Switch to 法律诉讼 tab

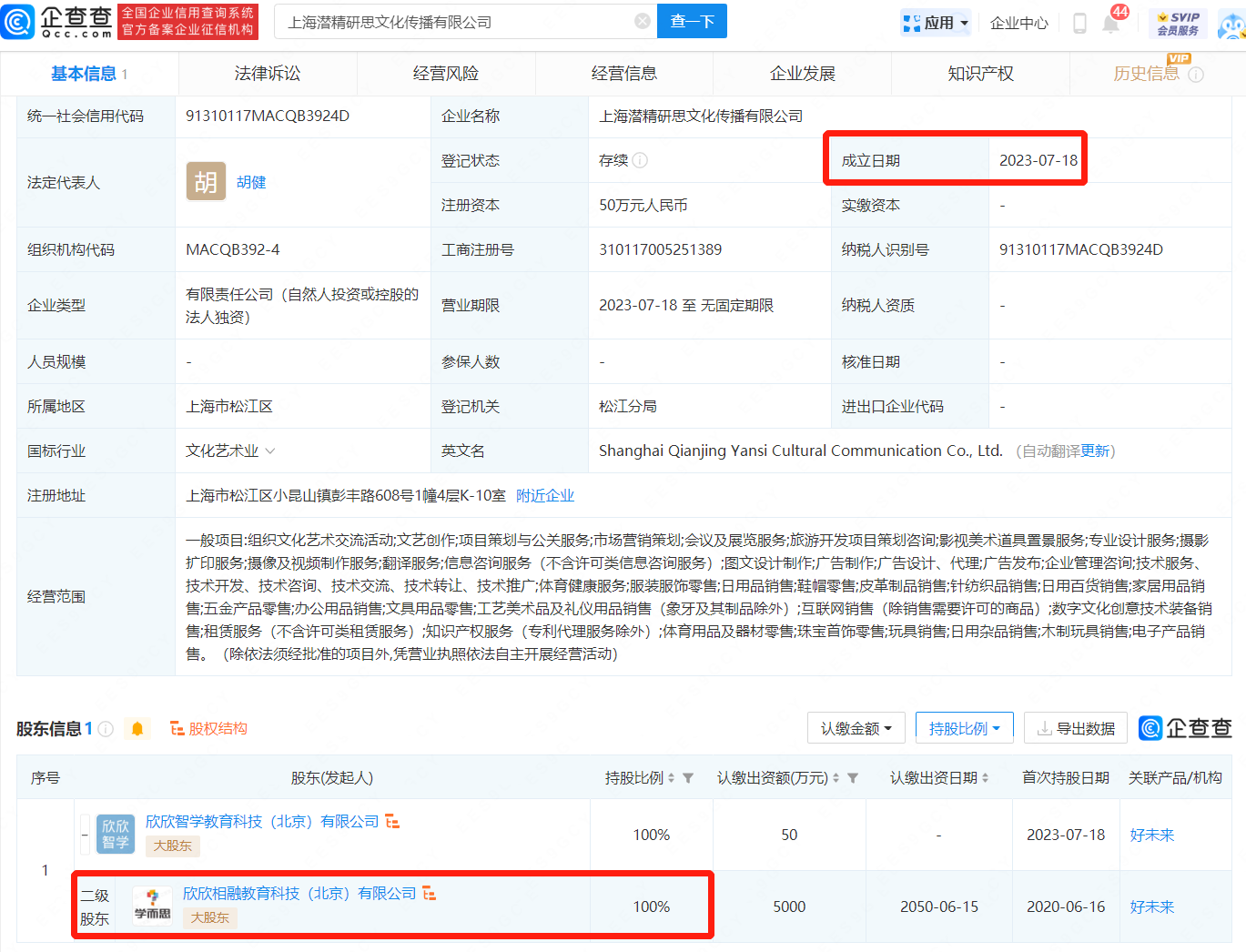tap(268, 74)
